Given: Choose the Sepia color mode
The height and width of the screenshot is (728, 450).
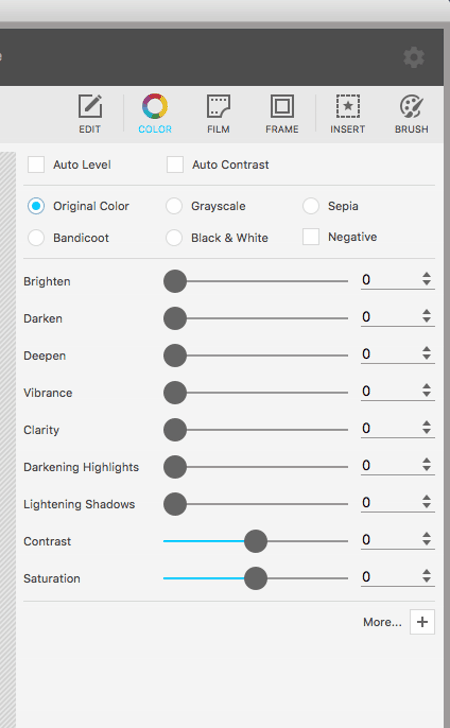Looking at the screenshot, I should tap(311, 206).
